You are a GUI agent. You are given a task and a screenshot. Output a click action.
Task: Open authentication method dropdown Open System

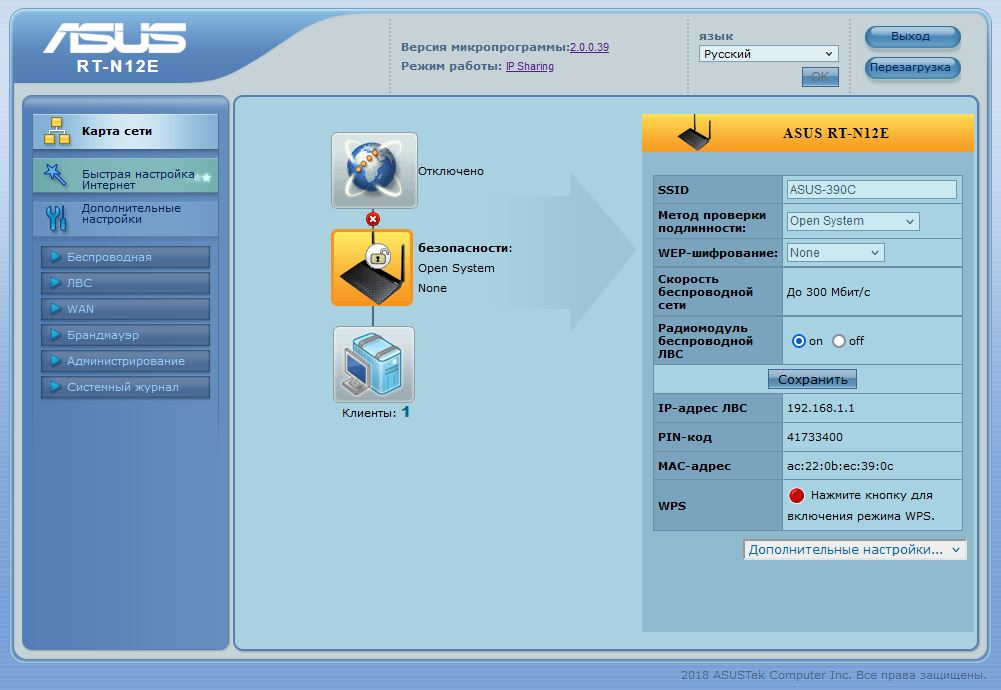pos(853,221)
